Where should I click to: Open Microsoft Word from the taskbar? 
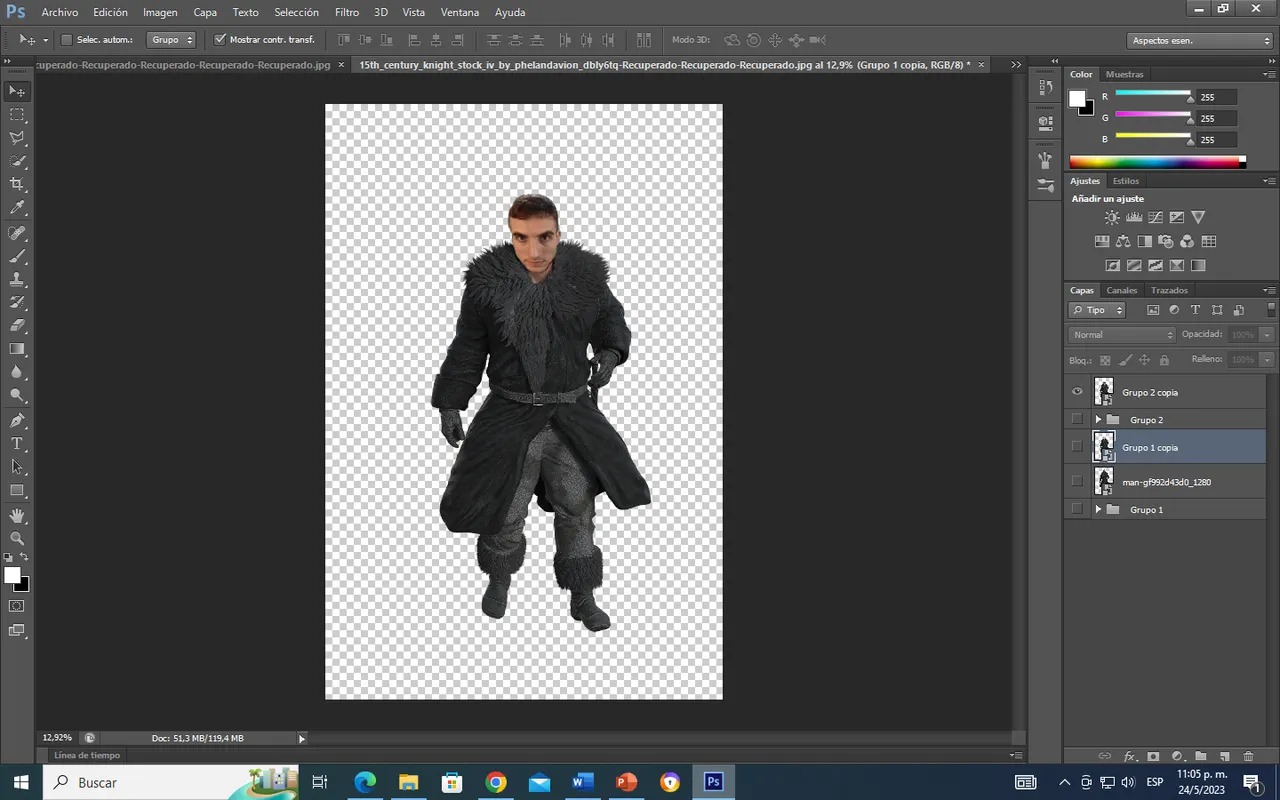[x=583, y=782]
